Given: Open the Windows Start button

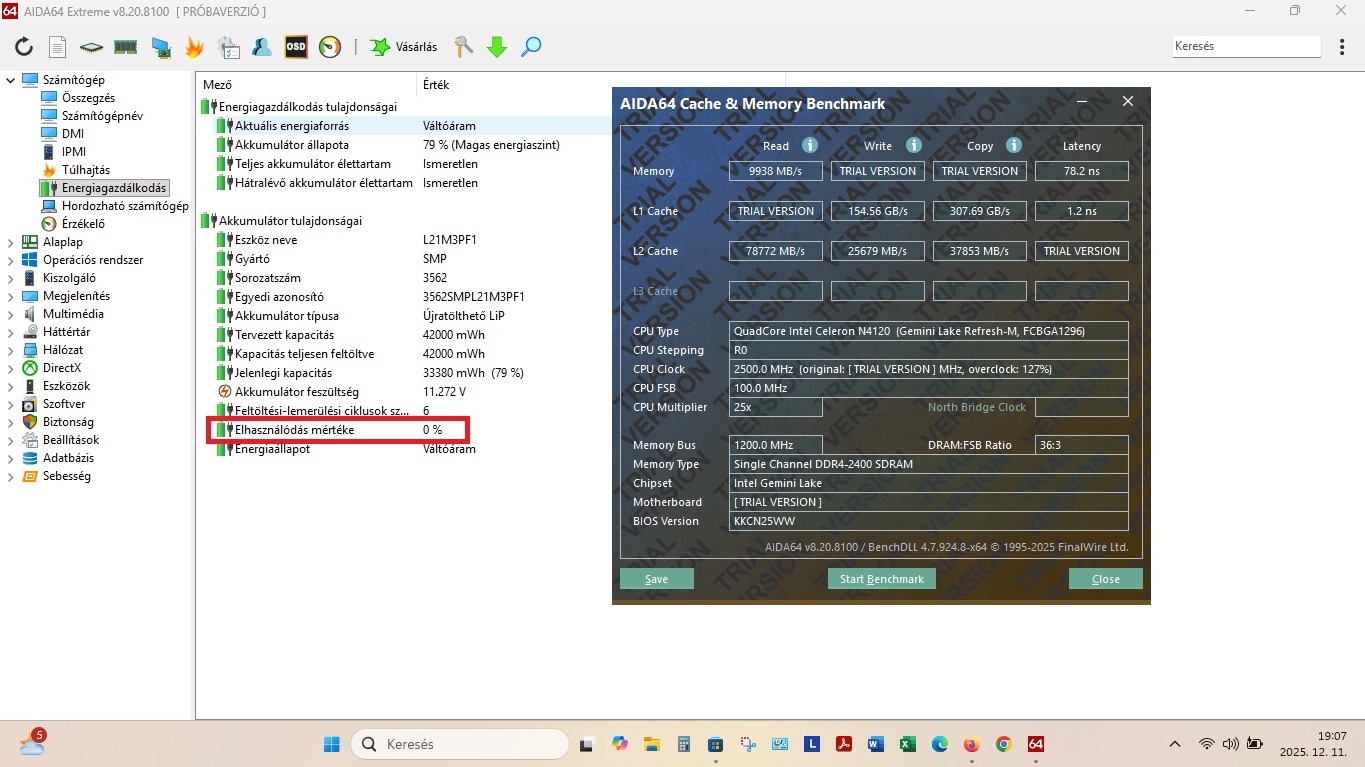Looking at the screenshot, I should click(x=330, y=744).
